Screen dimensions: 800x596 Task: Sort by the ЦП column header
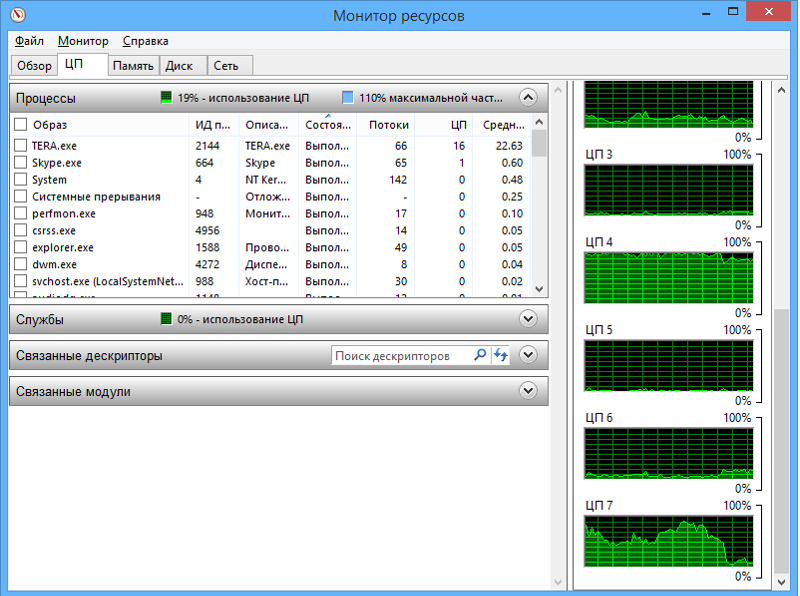[x=458, y=125]
